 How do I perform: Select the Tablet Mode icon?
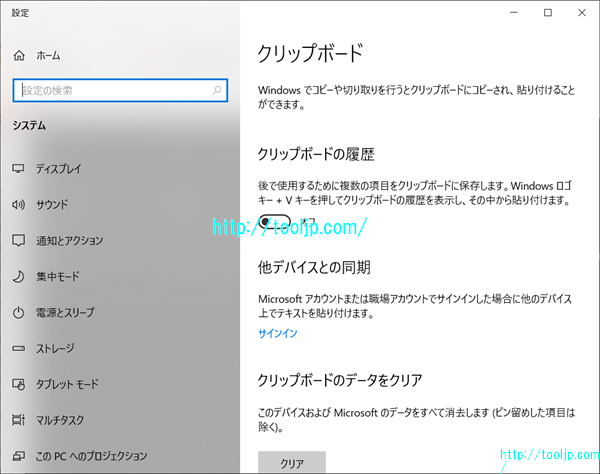pyautogui.click(x=18, y=384)
